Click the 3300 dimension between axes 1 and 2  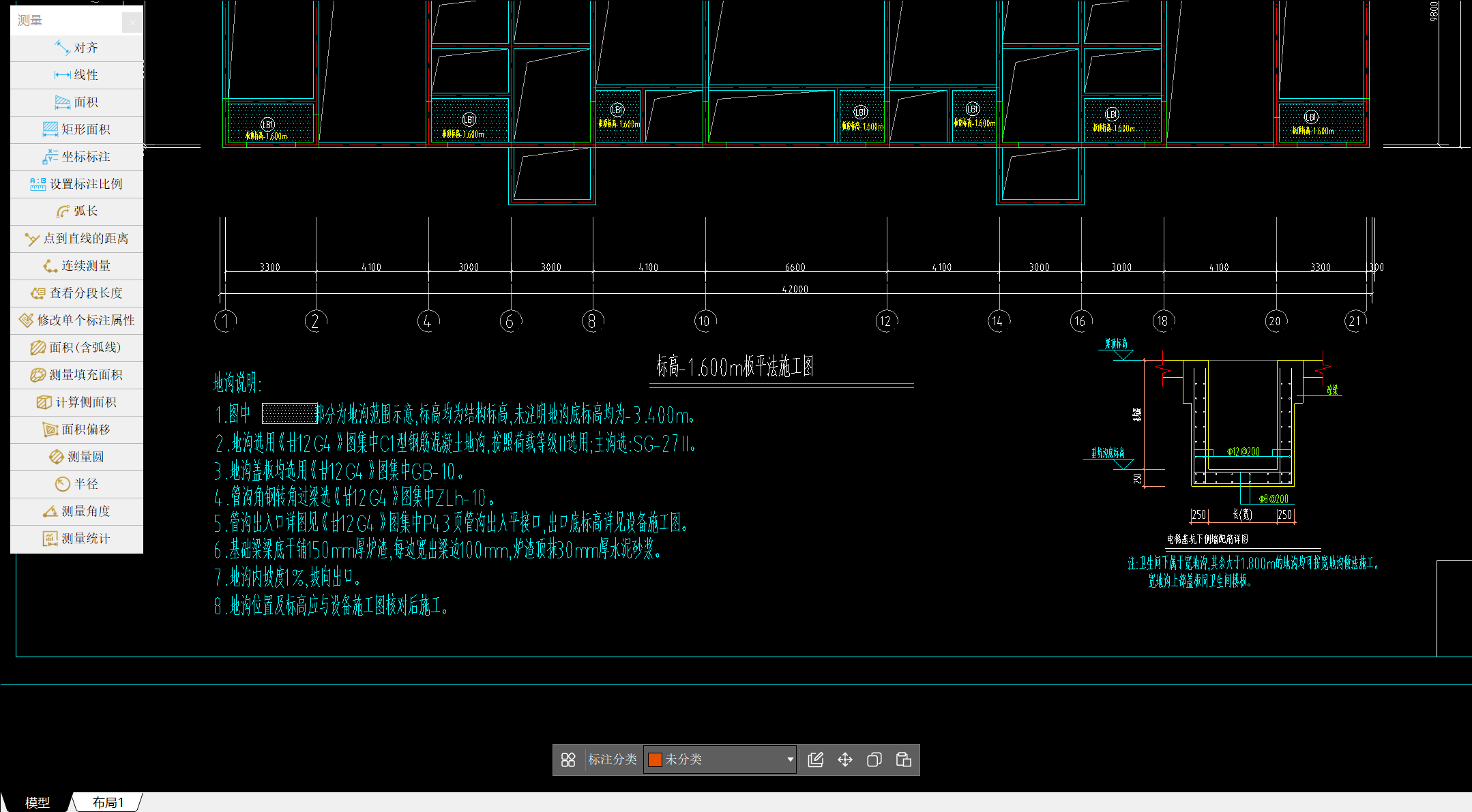269,267
